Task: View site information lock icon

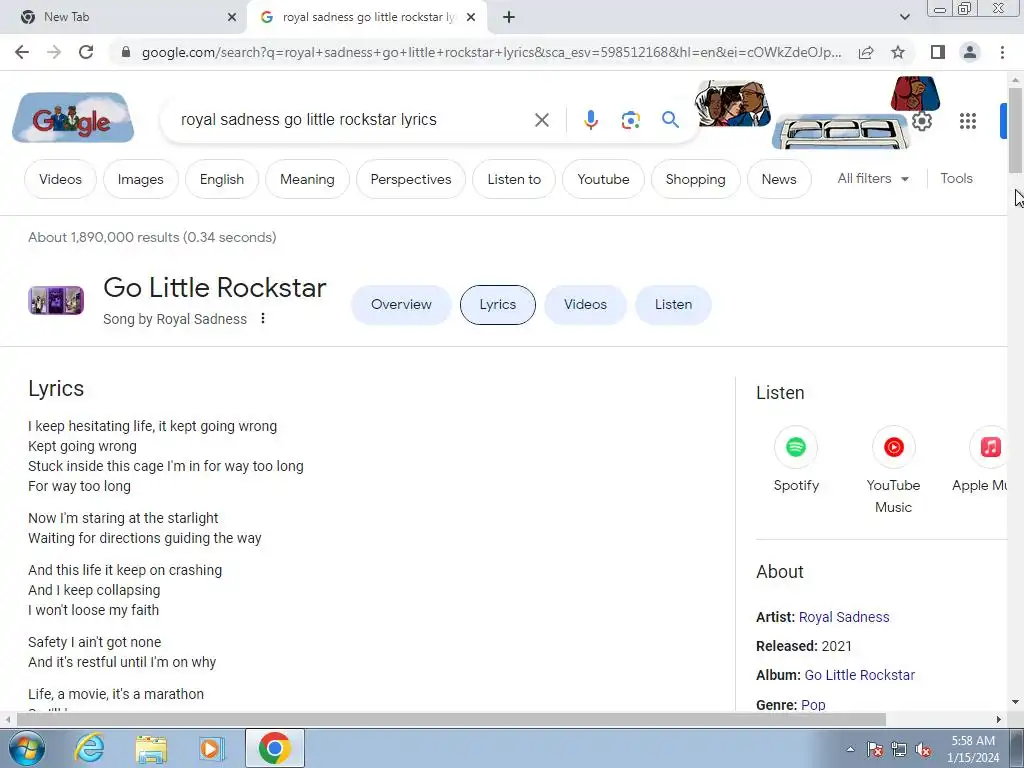Action: pyautogui.click(x=126, y=52)
